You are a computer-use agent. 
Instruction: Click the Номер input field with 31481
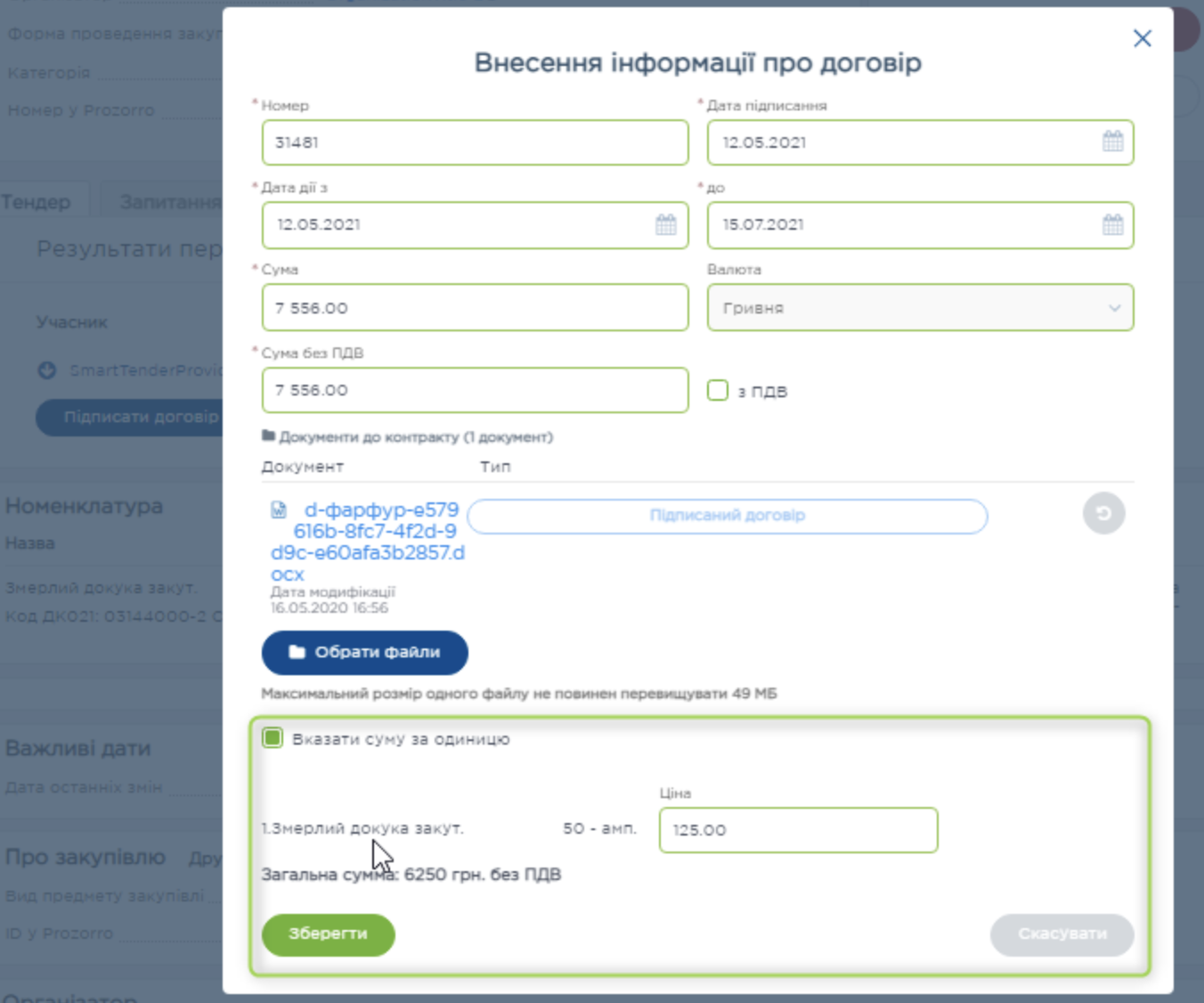pyautogui.click(x=475, y=143)
